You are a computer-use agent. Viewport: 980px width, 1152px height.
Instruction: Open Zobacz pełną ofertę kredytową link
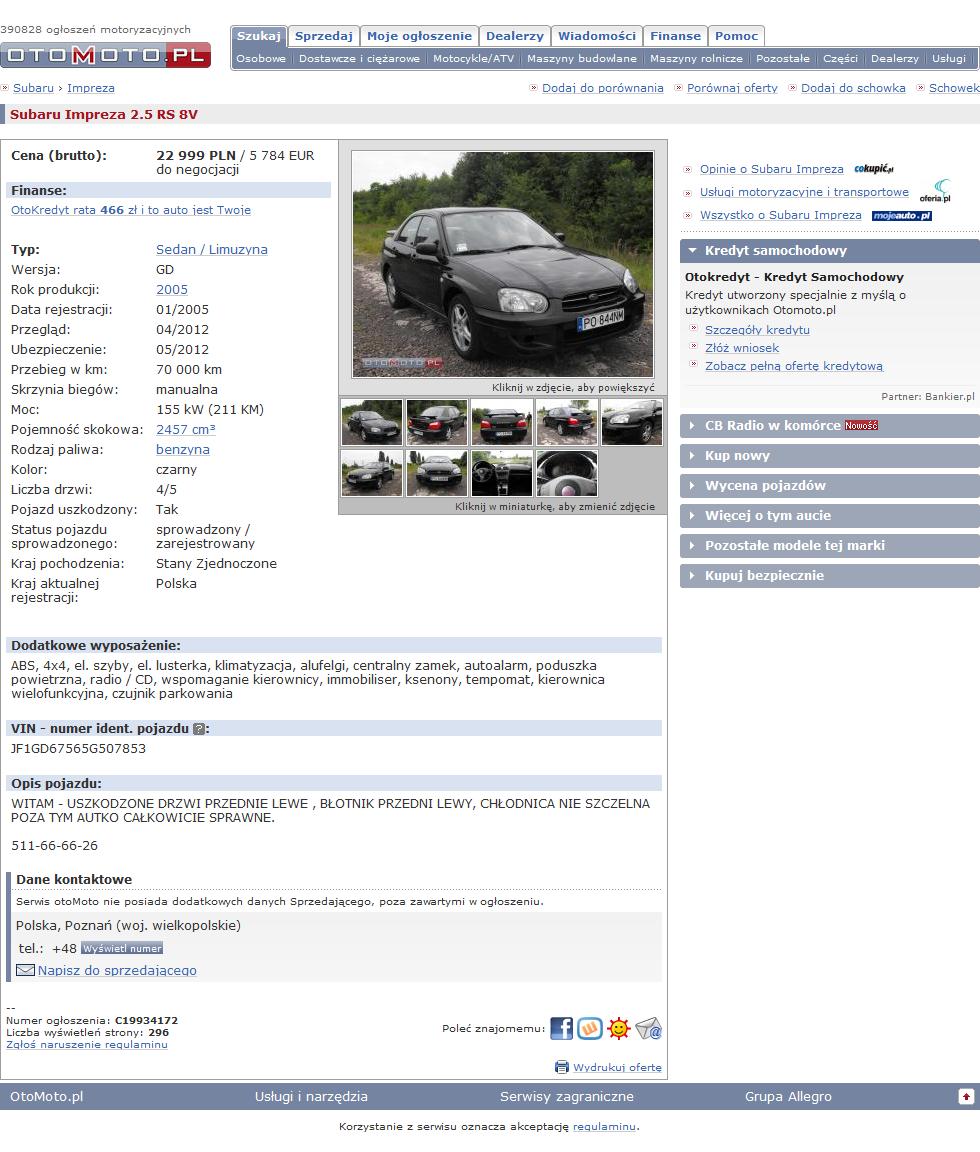click(x=794, y=366)
